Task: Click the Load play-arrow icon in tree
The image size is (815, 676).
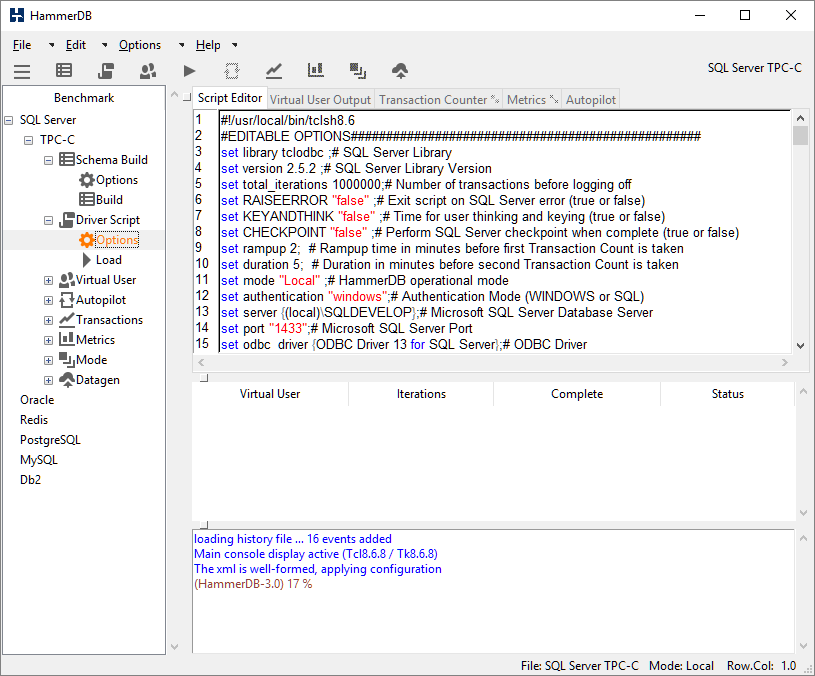Action: coord(87,260)
